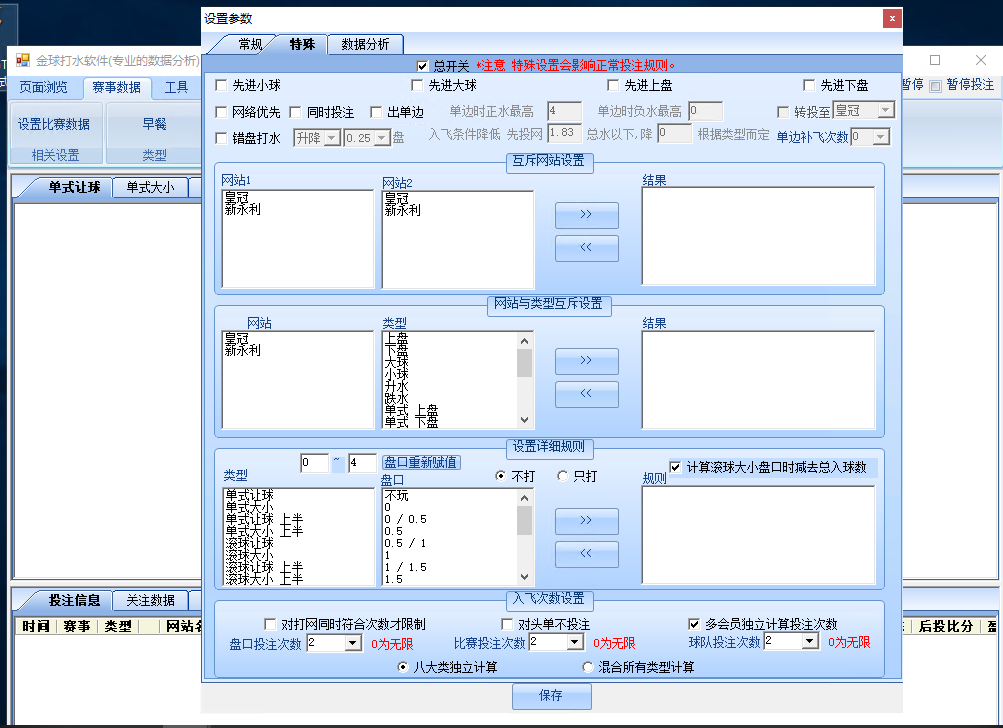Select 不玩 in the 盘口 list
This screenshot has width=1003, height=728.
(396, 495)
